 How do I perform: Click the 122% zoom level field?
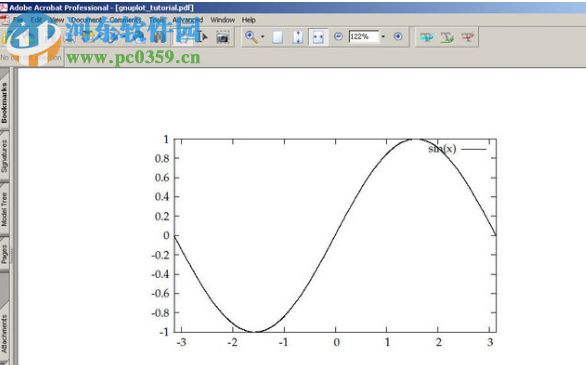pyautogui.click(x=364, y=37)
